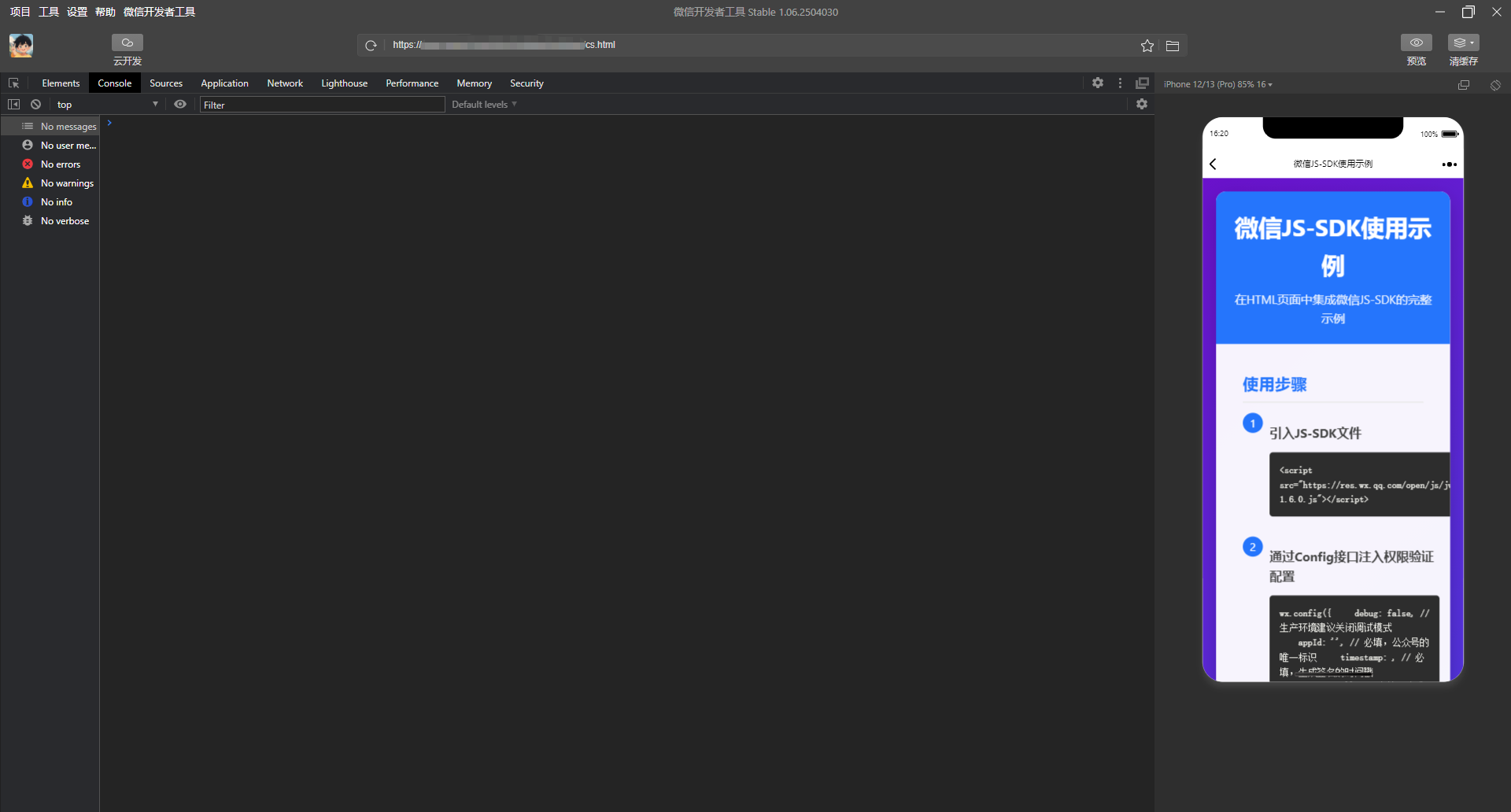Image resolution: width=1511 pixels, height=812 pixels.
Task: Click the wx.config code block
Action: pyautogui.click(x=1354, y=638)
